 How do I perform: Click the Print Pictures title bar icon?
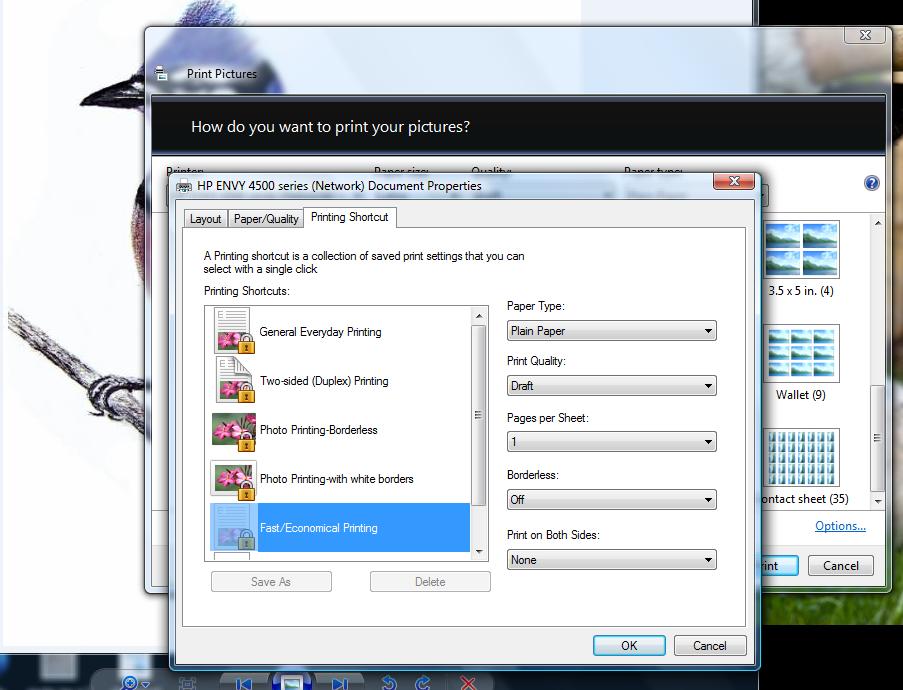pos(162,74)
